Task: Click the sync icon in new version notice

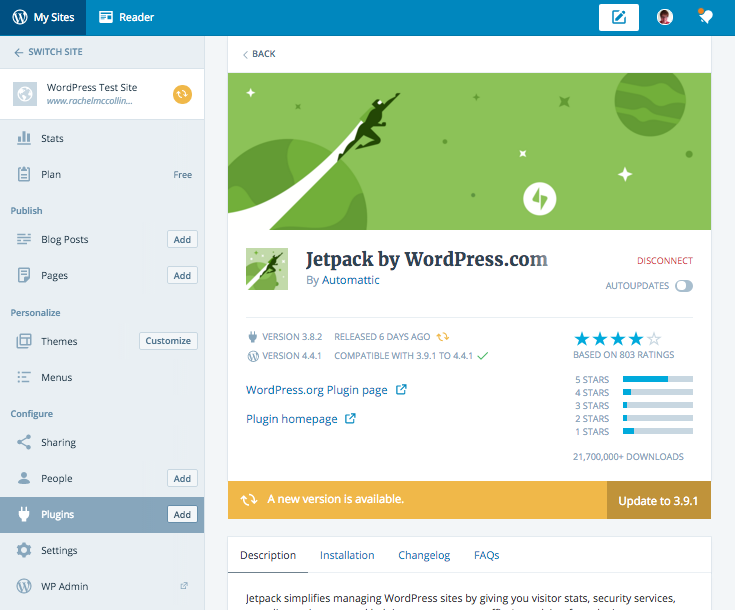Action: [x=249, y=500]
